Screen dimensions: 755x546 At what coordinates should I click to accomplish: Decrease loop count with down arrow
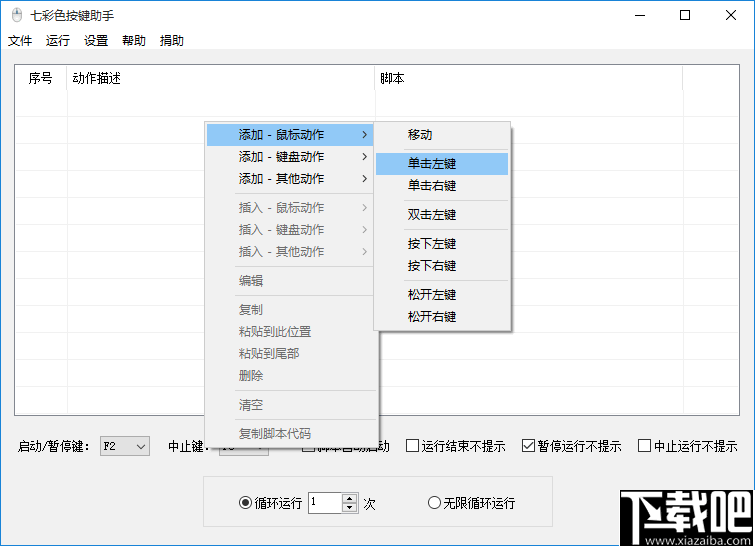(350, 508)
